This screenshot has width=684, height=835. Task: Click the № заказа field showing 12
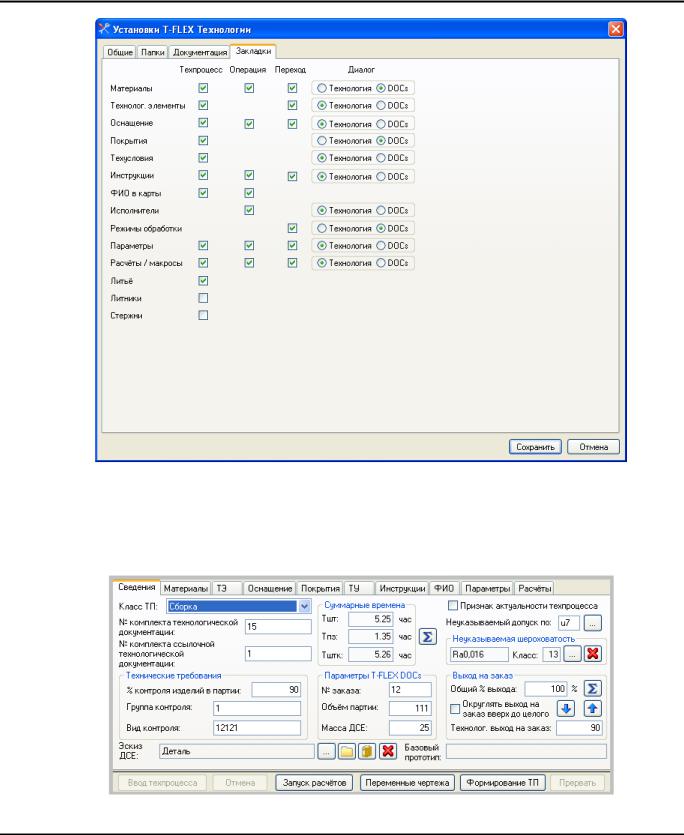point(410,690)
